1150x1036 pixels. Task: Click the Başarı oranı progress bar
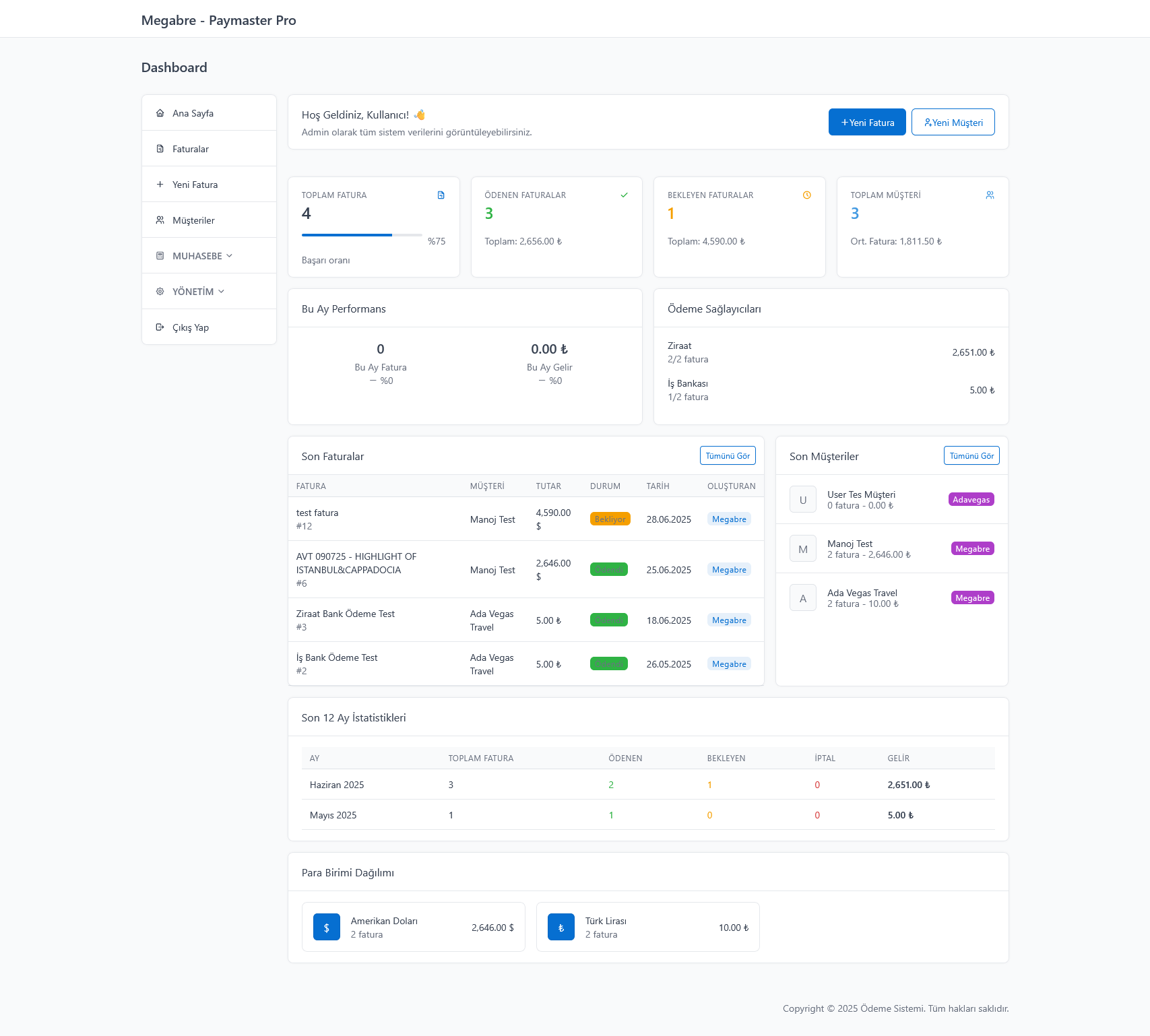(362, 235)
